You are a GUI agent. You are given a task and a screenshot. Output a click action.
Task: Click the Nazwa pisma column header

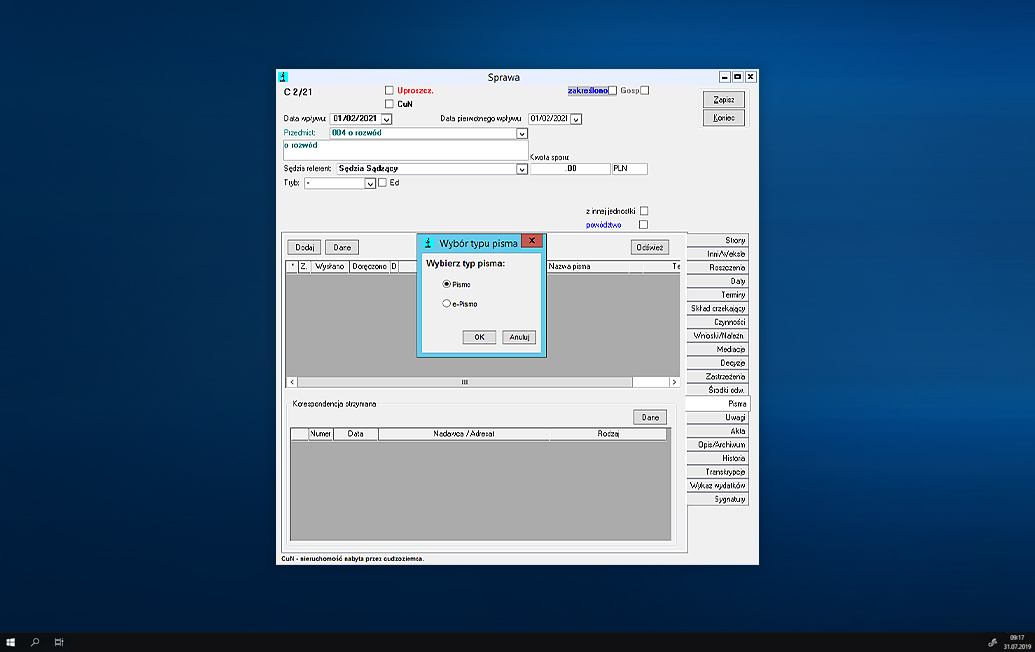(x=587, y=267)
